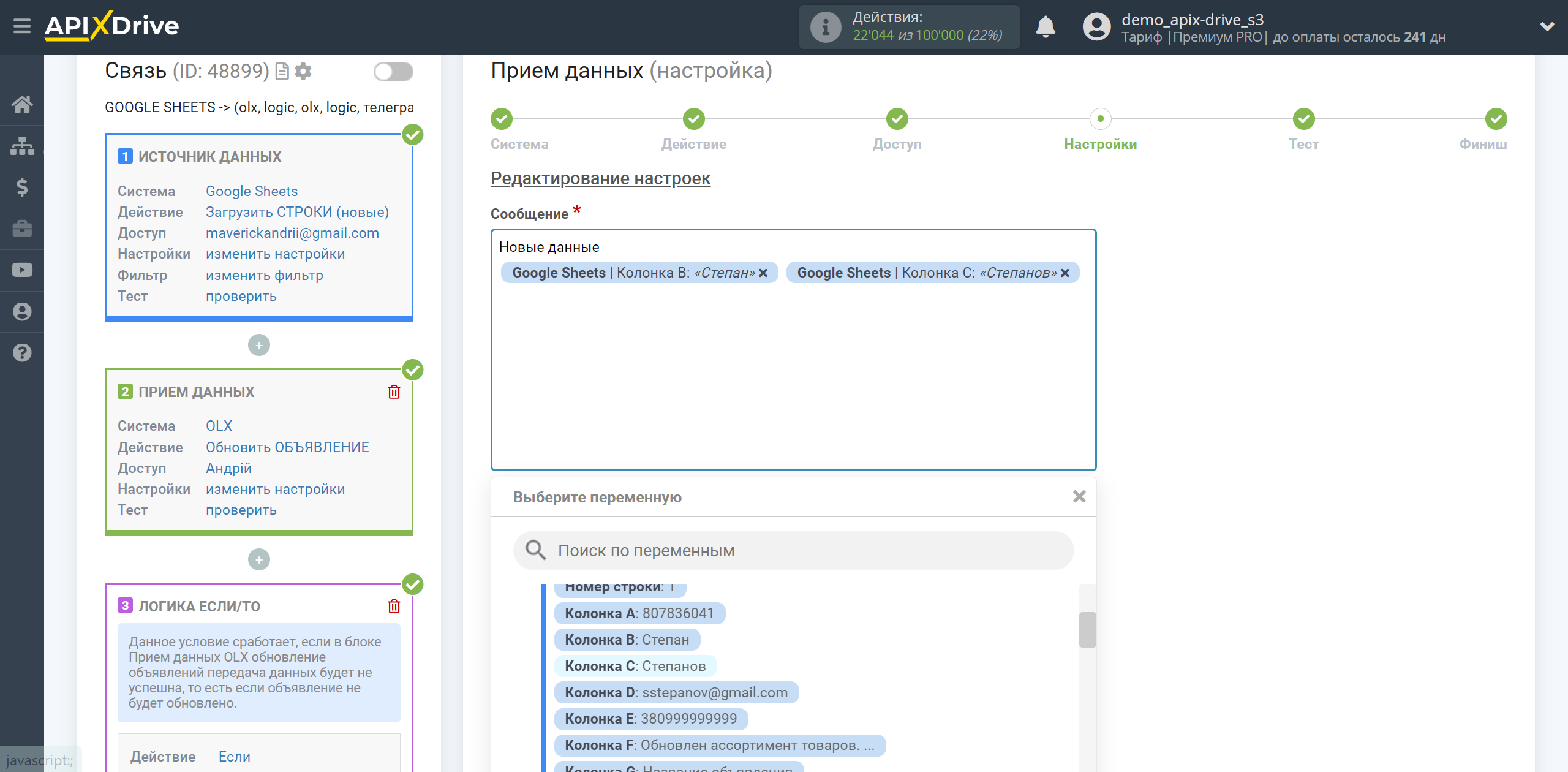Go to Система step

click(x=502, y=119)
